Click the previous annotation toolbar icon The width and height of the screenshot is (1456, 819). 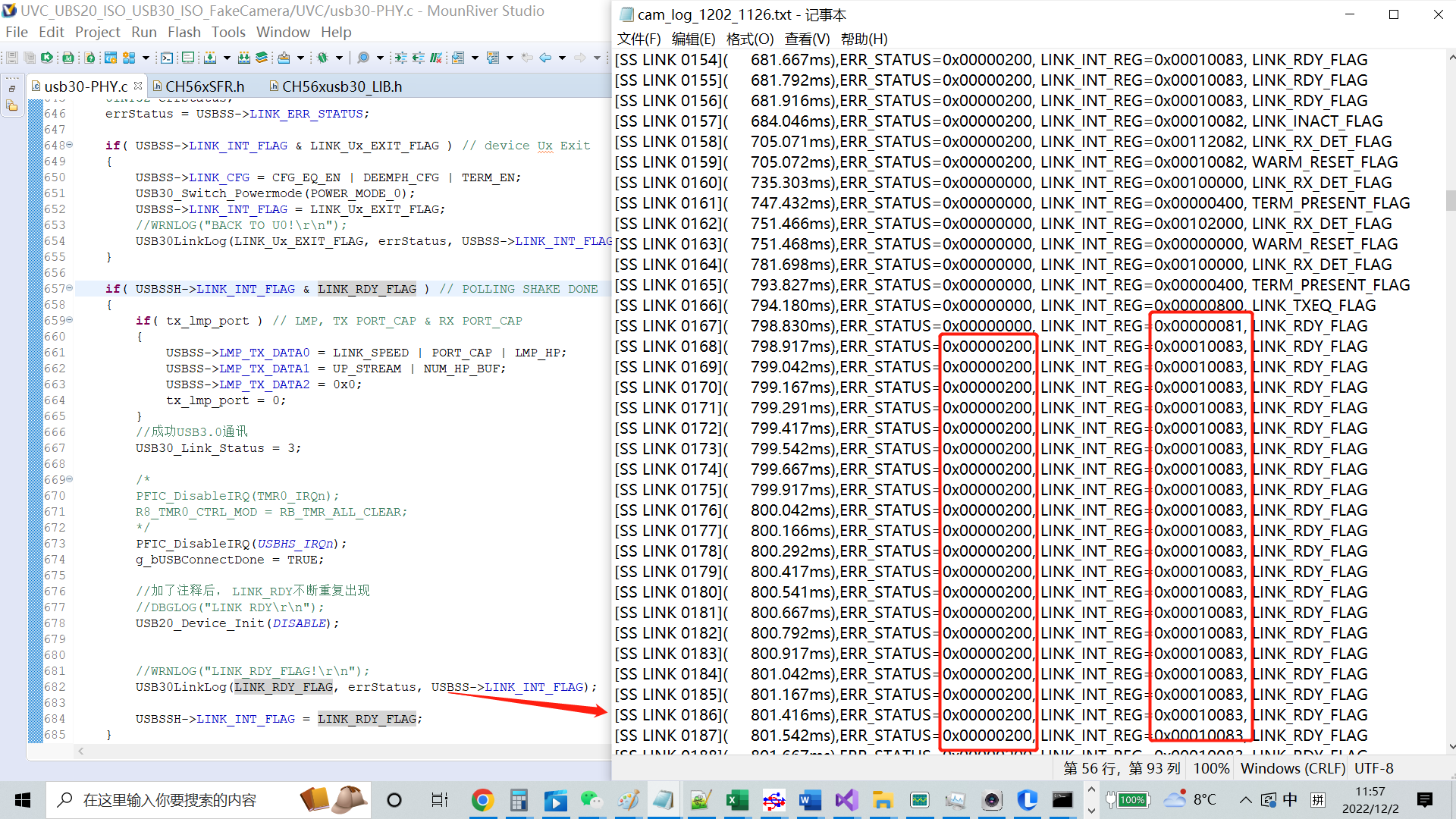(493, 58)
